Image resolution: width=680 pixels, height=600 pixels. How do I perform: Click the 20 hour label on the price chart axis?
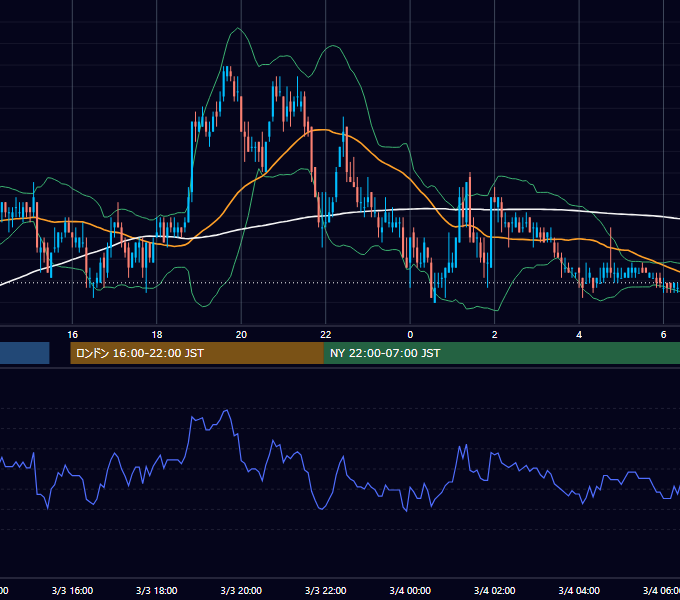pos(241,335)
